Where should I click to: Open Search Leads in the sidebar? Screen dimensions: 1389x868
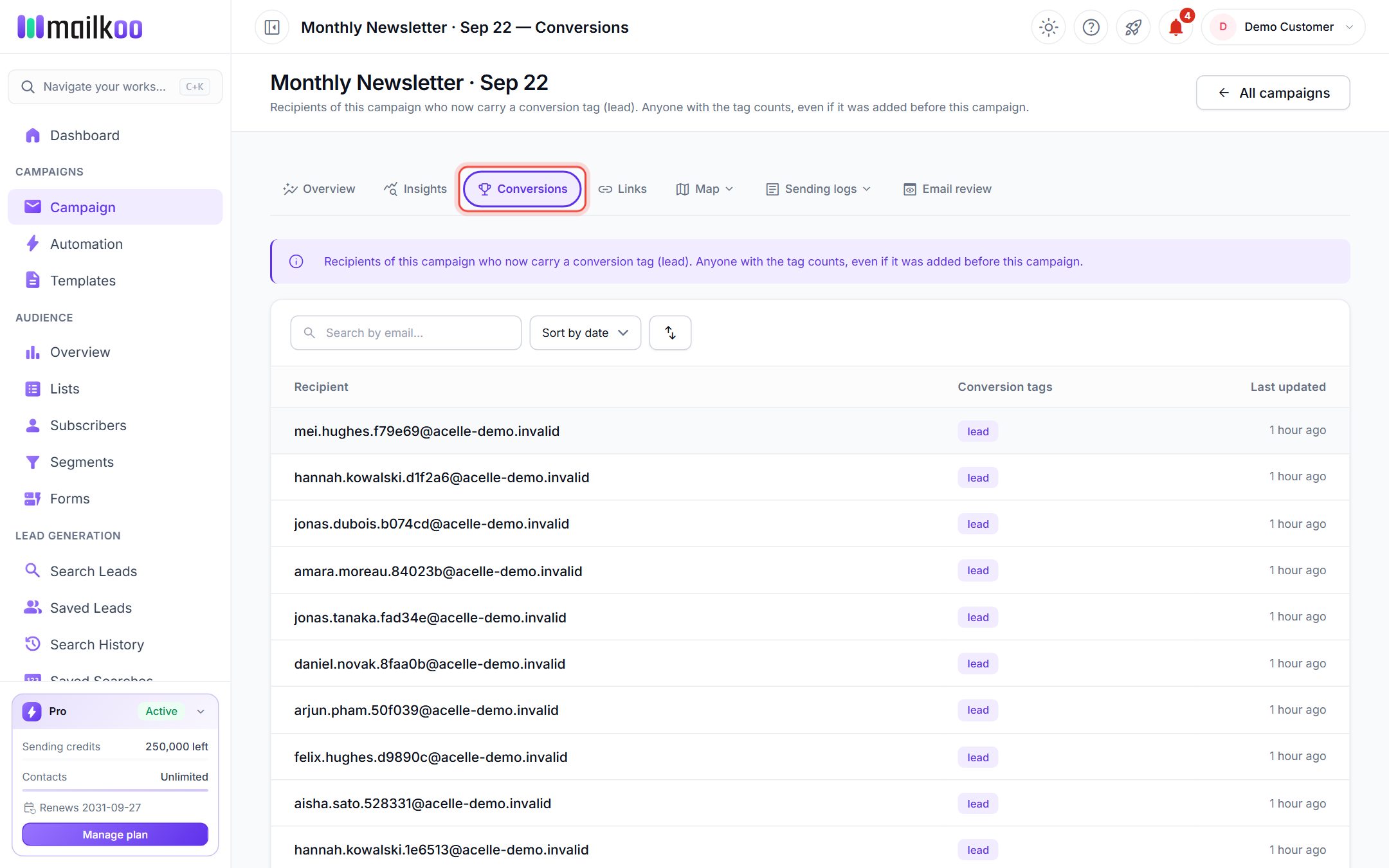pyautogui.click(x=115, y=571)
